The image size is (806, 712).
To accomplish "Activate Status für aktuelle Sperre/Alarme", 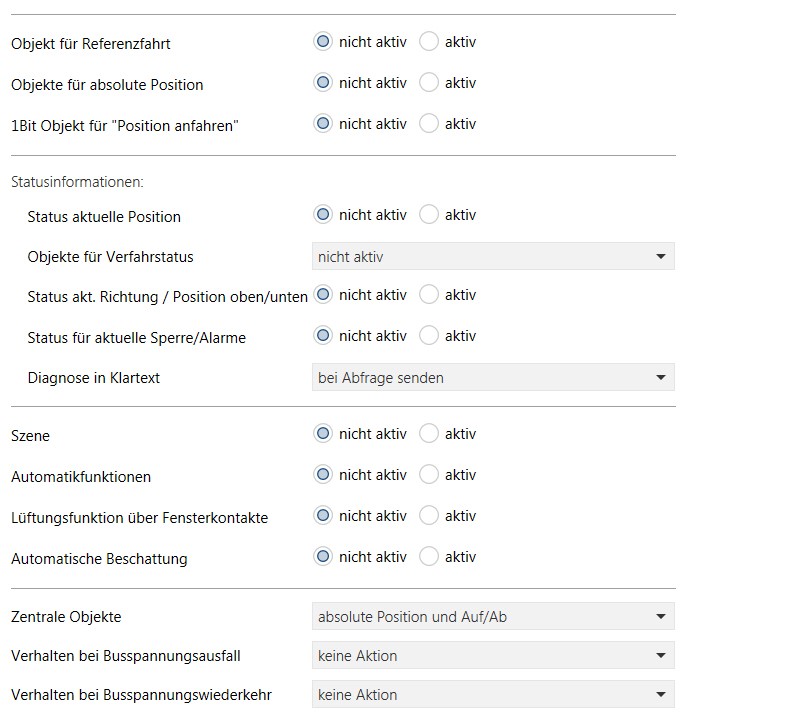I will tap(429, 336).
